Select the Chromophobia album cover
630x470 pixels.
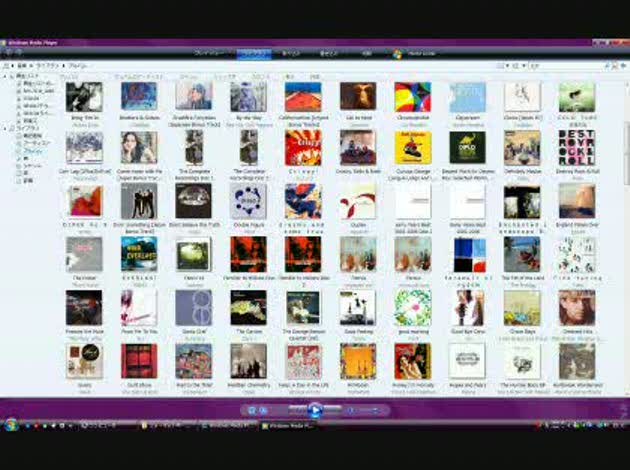[x=413, y=97]
